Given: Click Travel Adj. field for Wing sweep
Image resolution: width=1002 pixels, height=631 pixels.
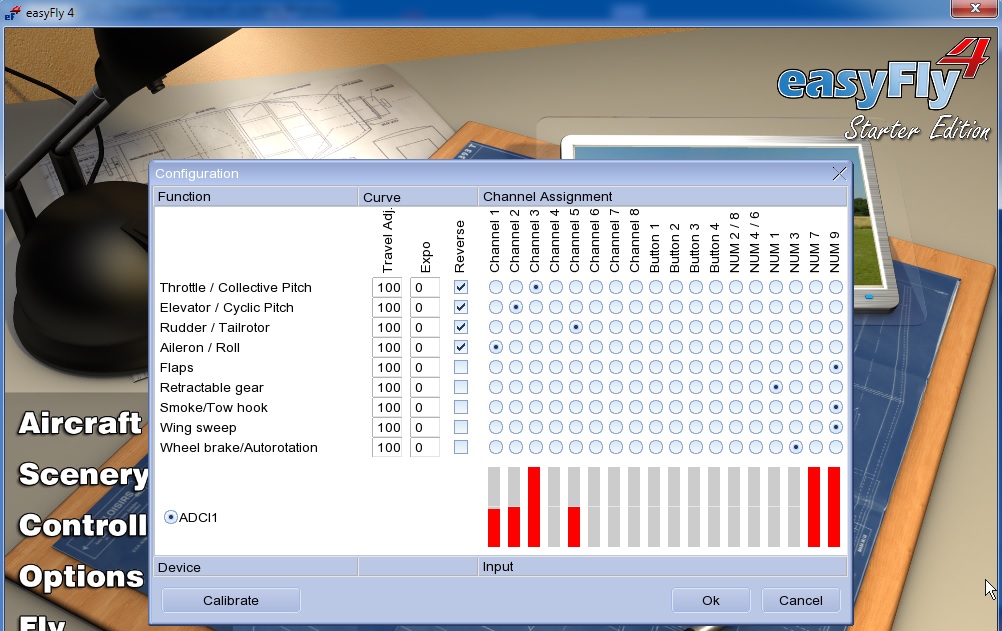Looking at the screenshot, I should (387, 427).
